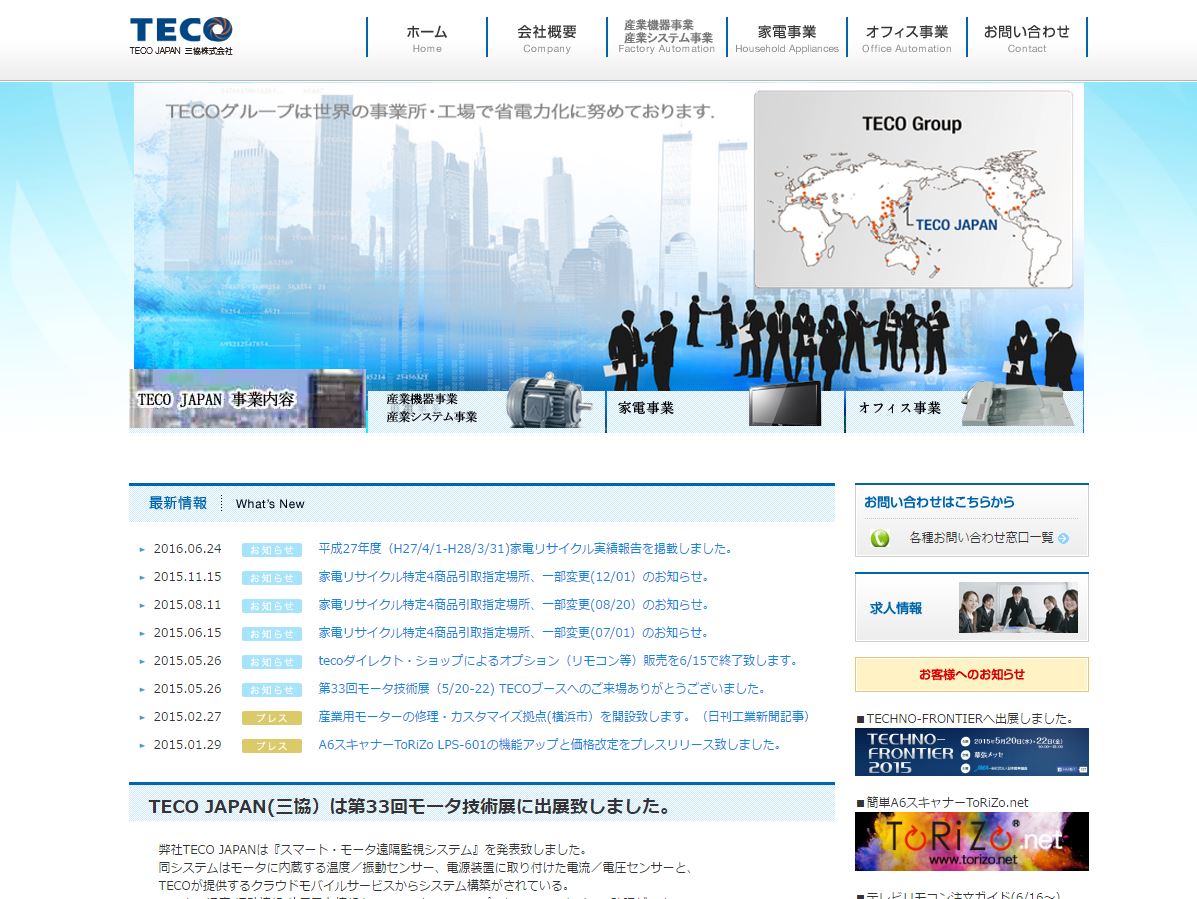1197x899 pixels.
Task: Open the TECHNO-FRONTIER 2015 banner
Action: pos(972,752)
